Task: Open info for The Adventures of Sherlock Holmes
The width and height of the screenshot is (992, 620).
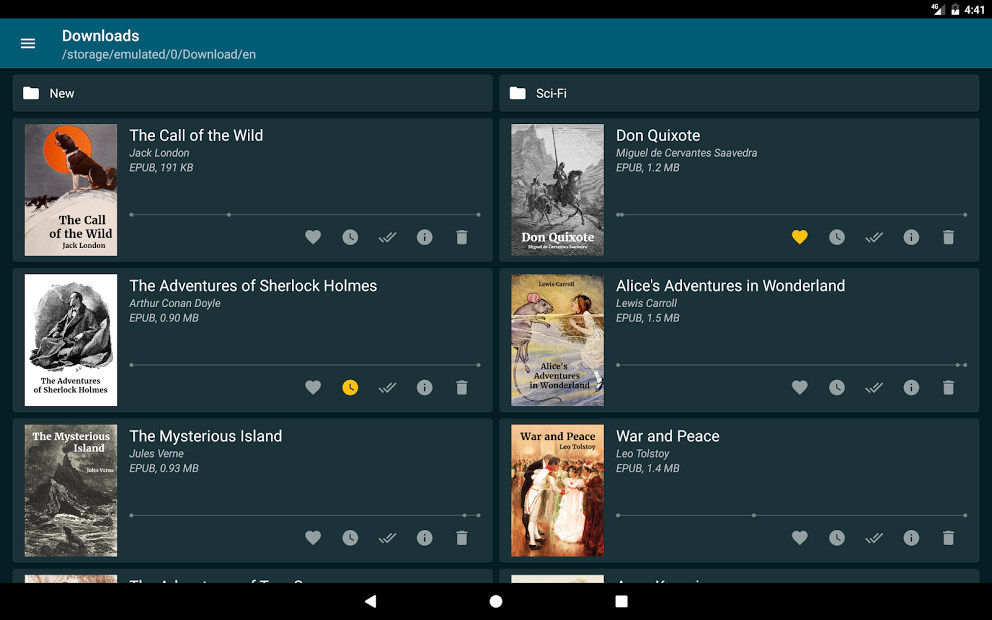Action: 424,387
